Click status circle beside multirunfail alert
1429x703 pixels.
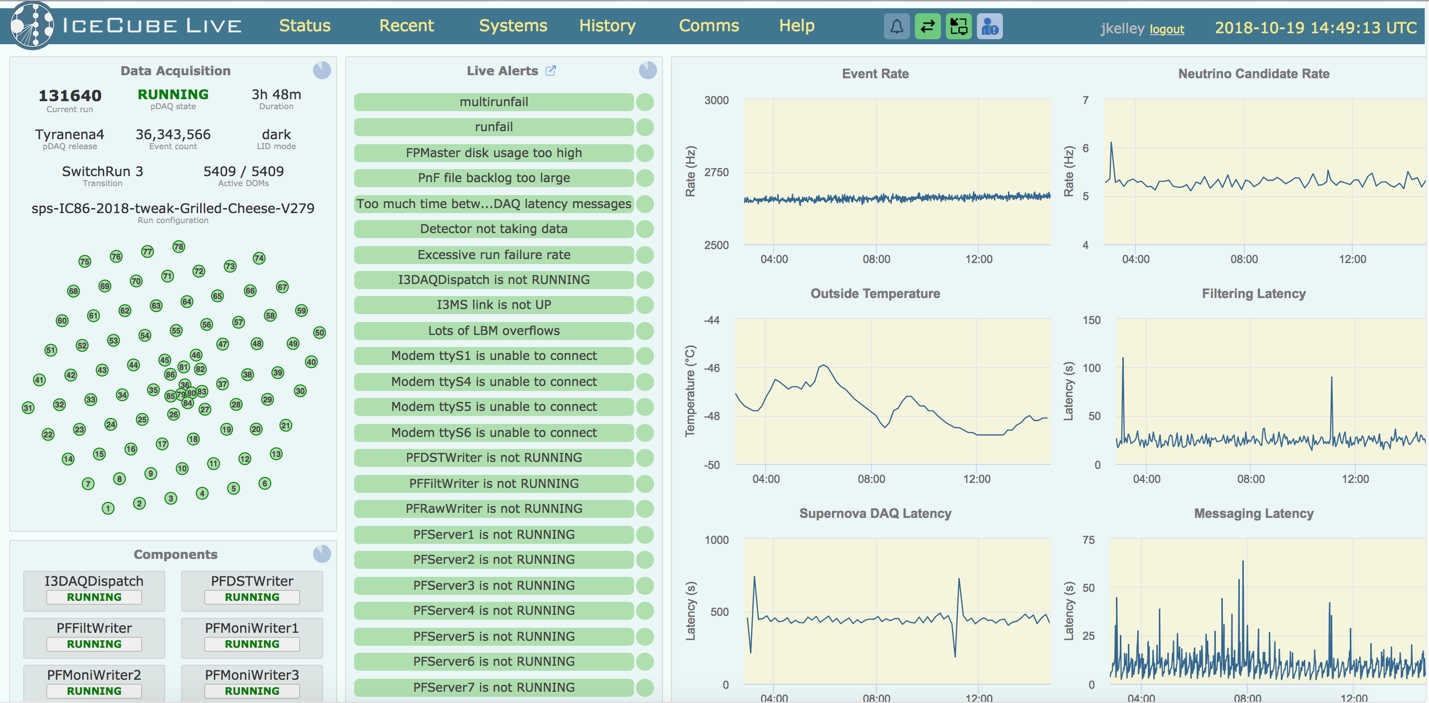click(645, 102)
